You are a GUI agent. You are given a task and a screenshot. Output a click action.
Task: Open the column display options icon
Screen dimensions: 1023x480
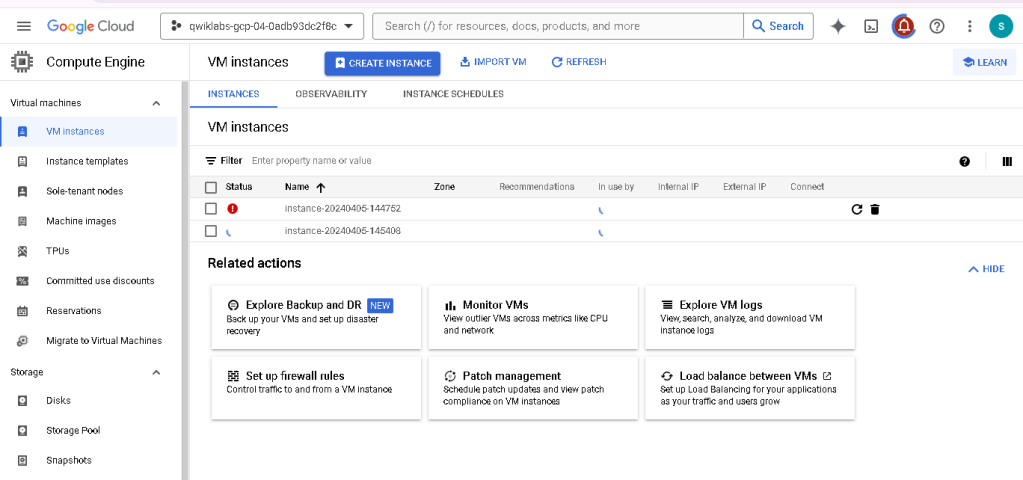click(1007, 161)
